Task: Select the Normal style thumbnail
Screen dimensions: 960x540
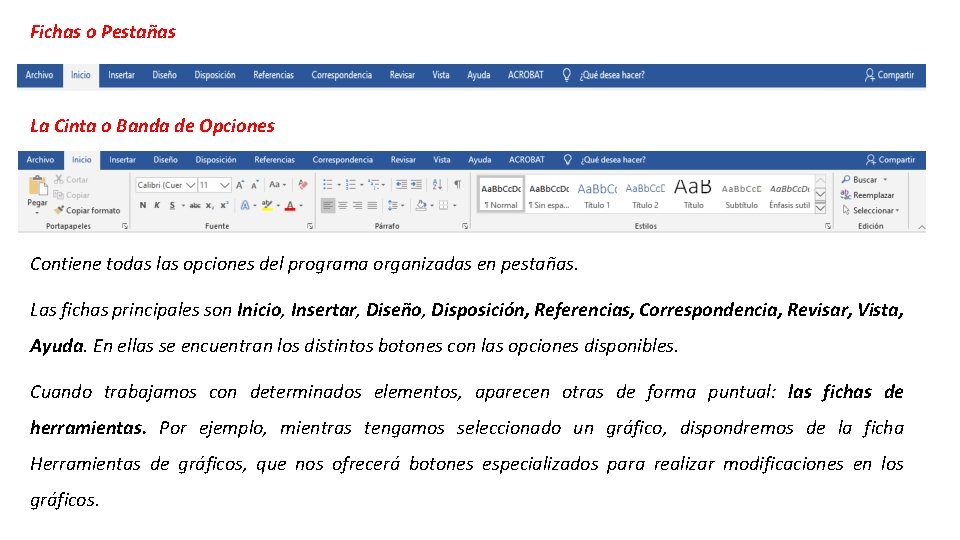Action: (501, 195)
